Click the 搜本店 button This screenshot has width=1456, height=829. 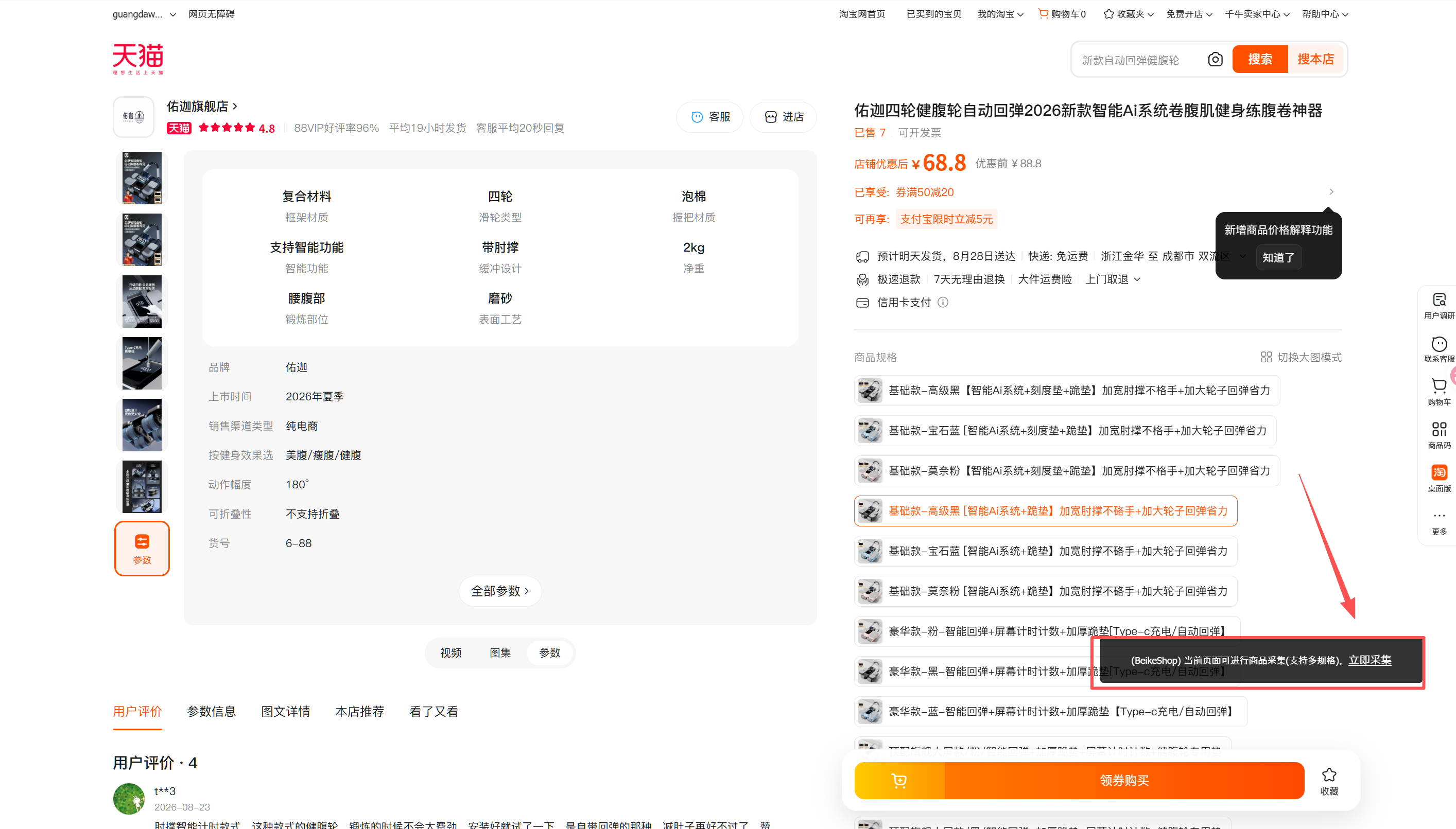pos(1315,59)
